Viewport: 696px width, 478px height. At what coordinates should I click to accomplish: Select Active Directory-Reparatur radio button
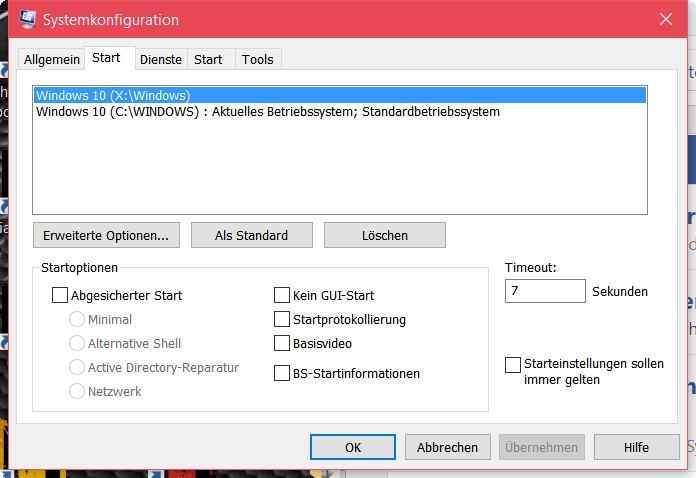tap(77, 367)
